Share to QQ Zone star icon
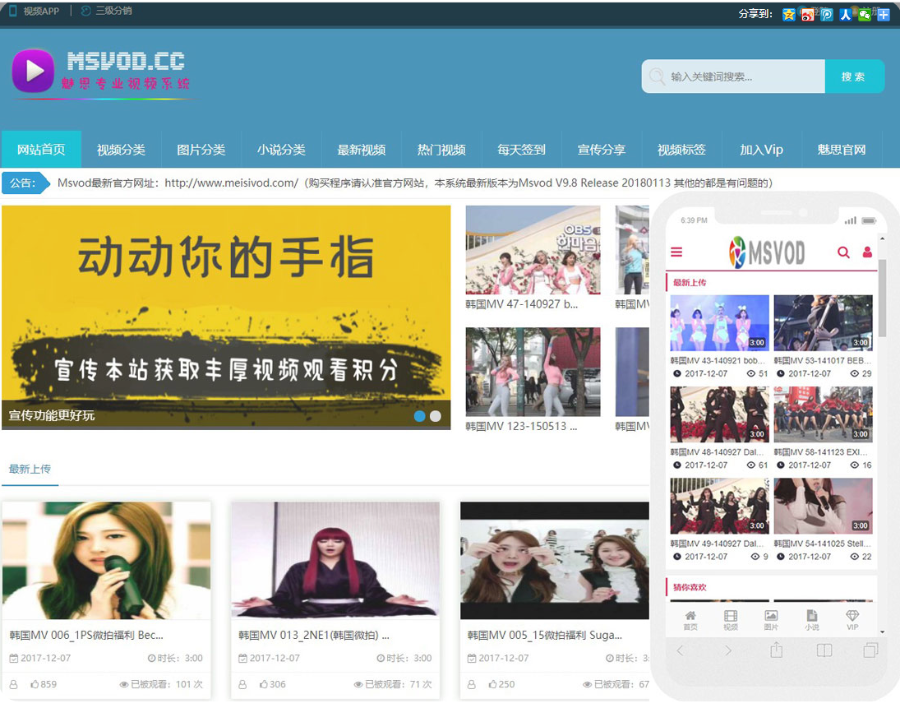 tap(789, 14)
